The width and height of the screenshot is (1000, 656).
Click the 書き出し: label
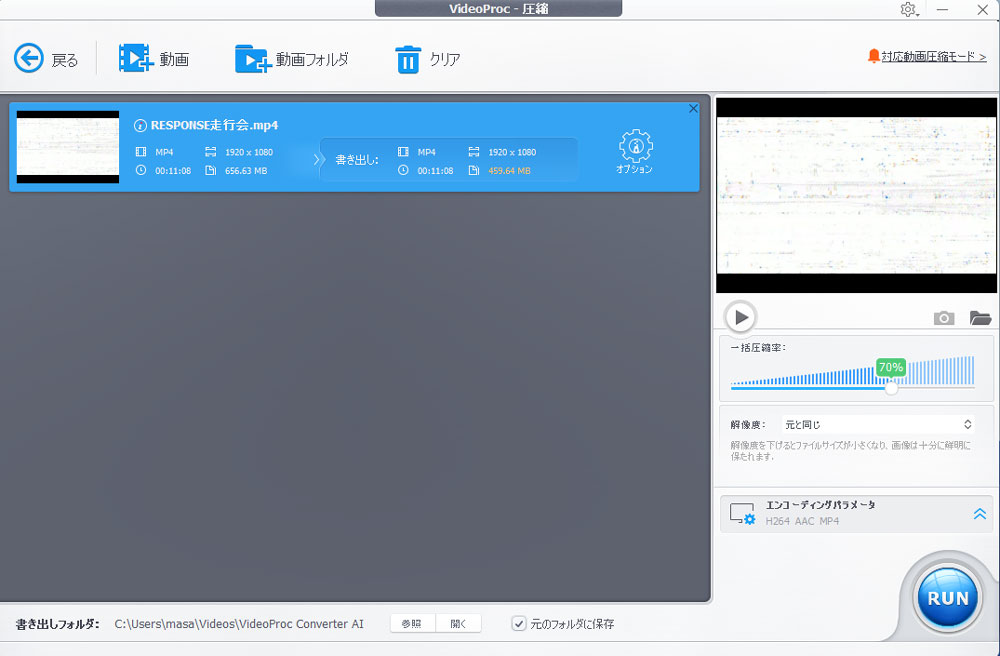tap(357, 160)
